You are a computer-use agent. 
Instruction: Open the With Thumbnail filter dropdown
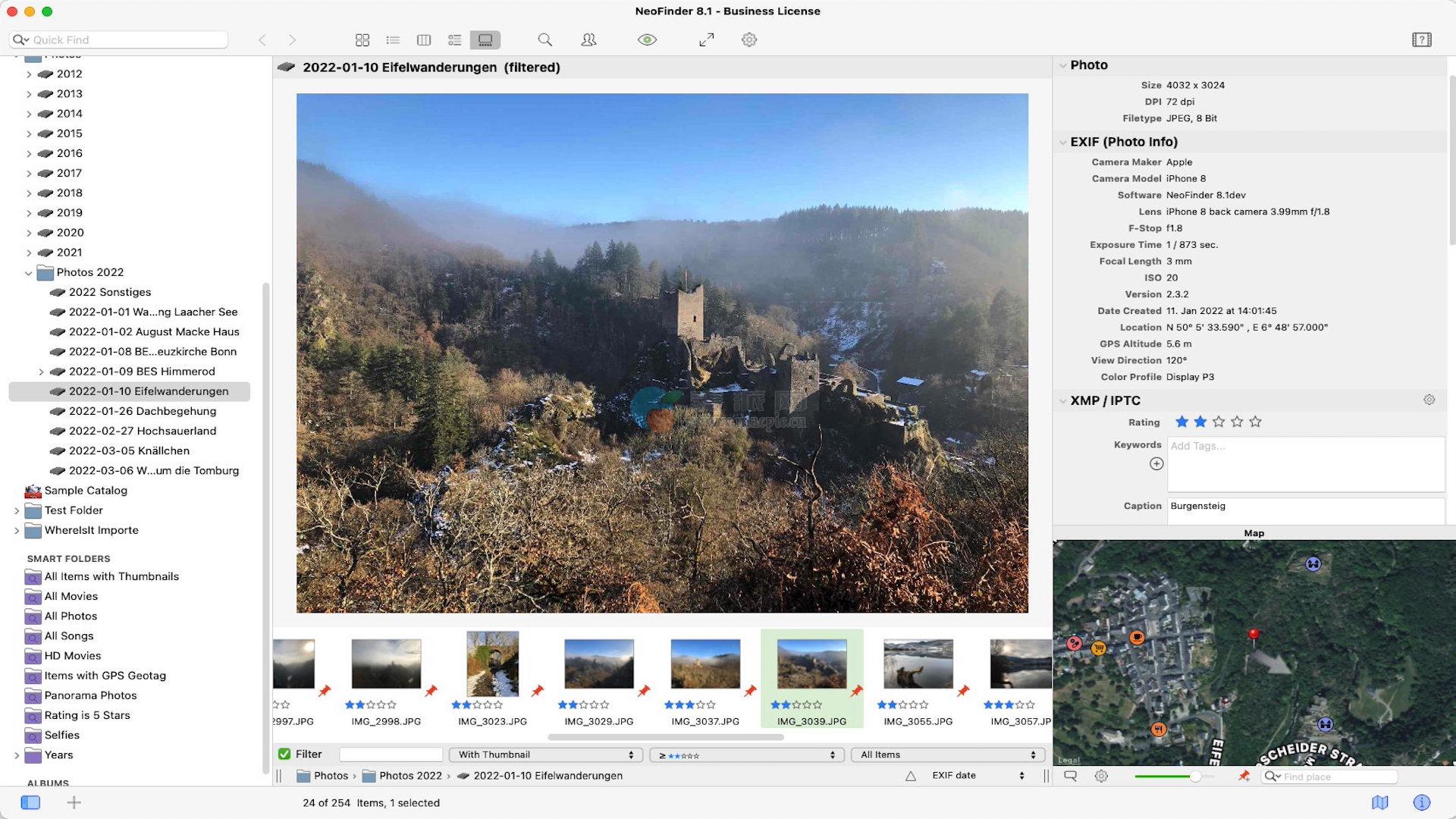[x=546, y=755]
